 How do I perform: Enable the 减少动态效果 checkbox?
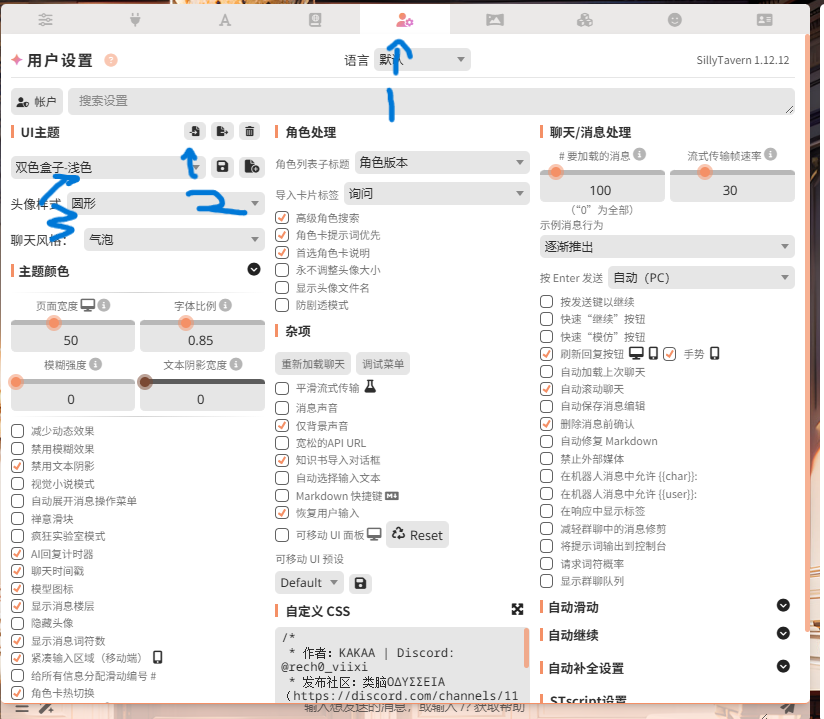[18, 431]
